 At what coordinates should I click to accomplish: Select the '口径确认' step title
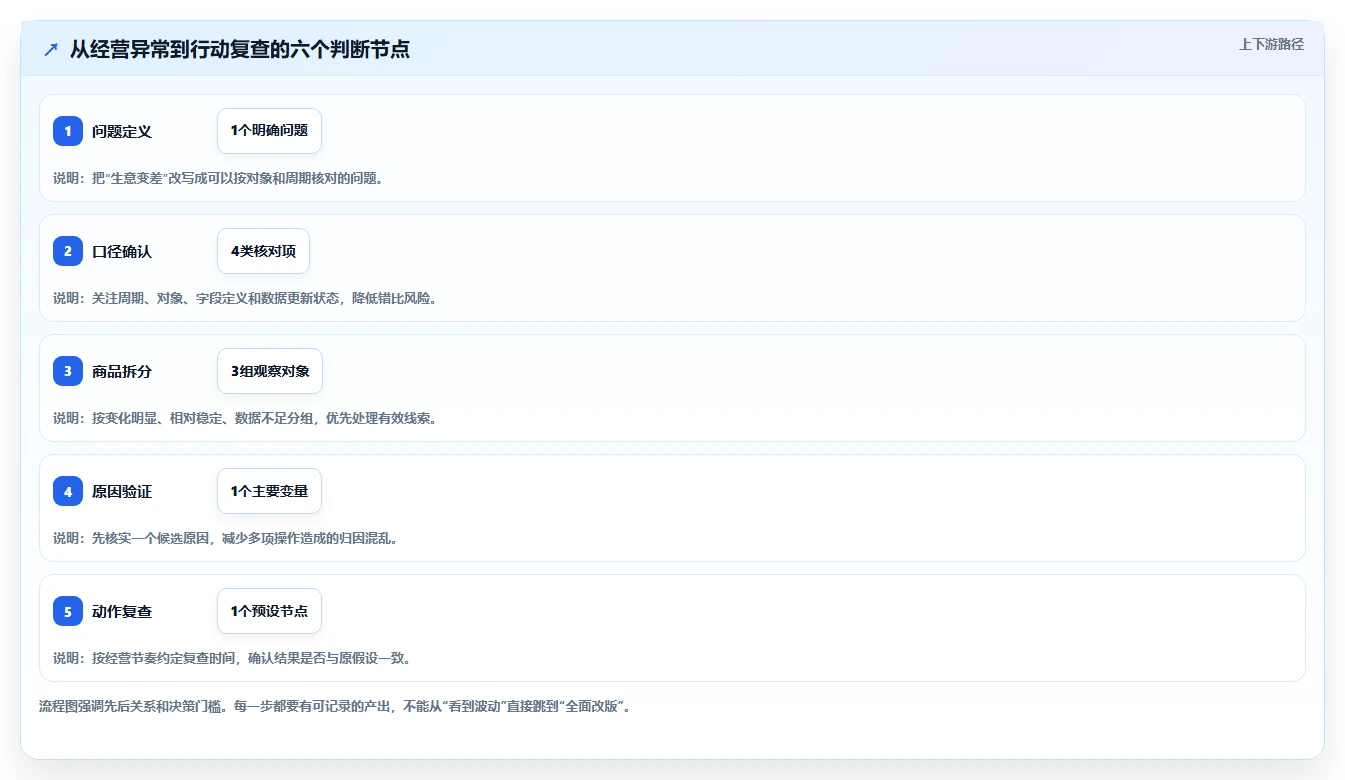pos(122,251)
